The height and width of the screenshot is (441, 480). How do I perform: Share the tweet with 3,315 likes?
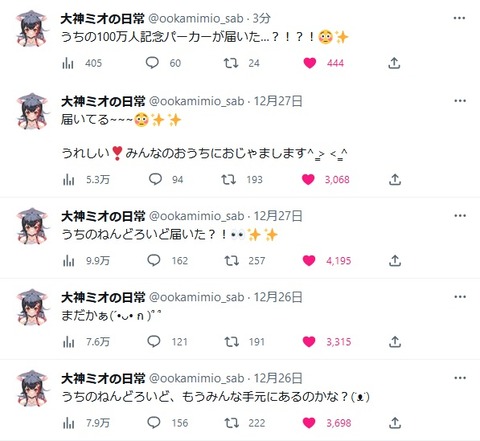pos(395,342)
